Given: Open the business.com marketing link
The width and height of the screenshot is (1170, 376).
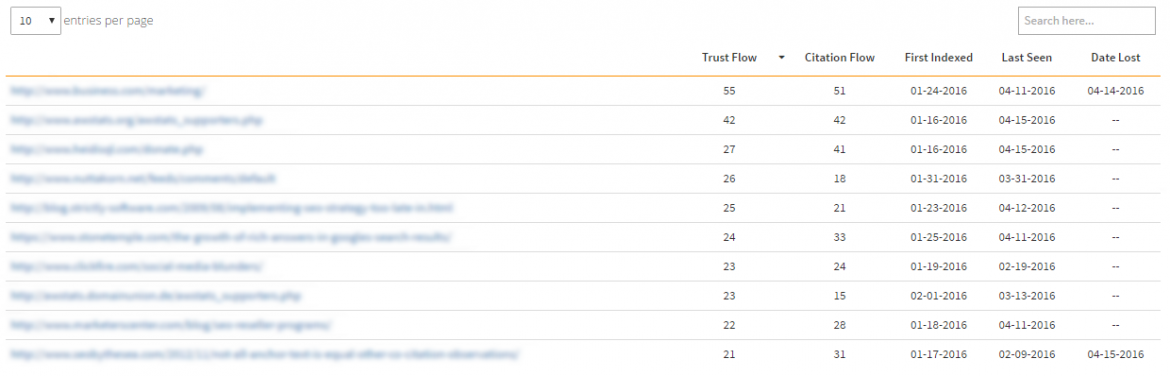Looking at the screenshot, I should point(107,91).
